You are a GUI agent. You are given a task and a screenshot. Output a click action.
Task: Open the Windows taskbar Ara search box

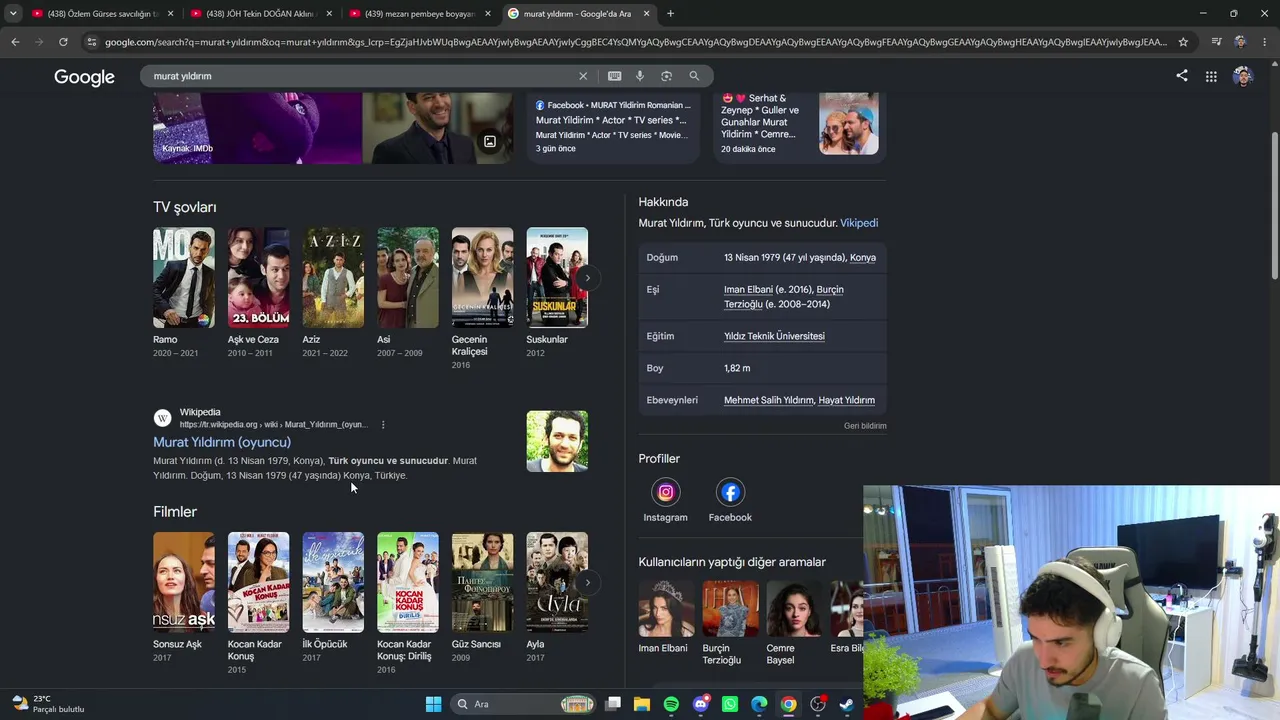525,704
